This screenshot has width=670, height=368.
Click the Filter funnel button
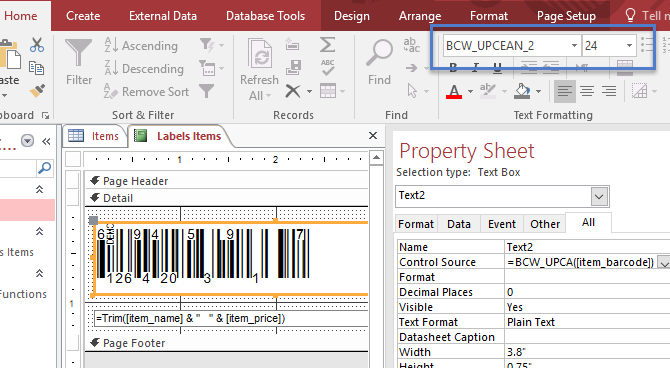click(x=79, y=62)
